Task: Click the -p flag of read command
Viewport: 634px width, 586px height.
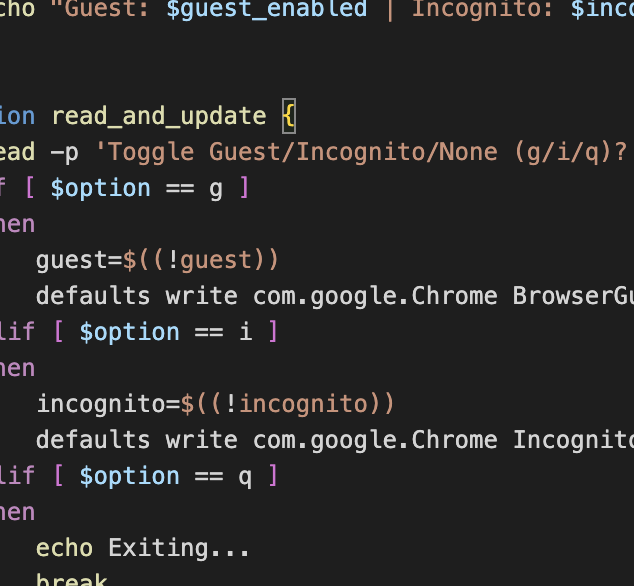Action: point(65,152)
